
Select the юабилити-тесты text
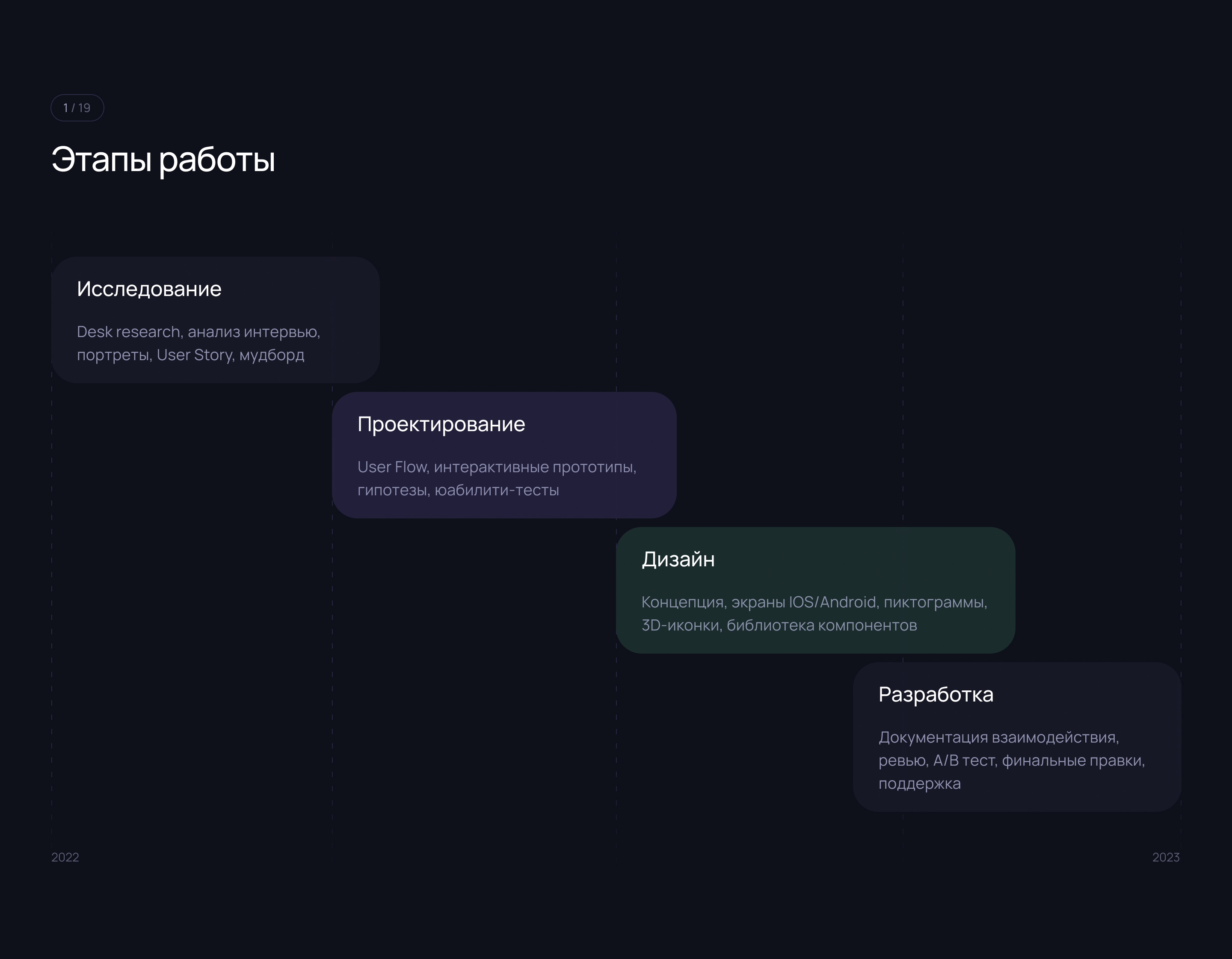[x=496, y=490]
